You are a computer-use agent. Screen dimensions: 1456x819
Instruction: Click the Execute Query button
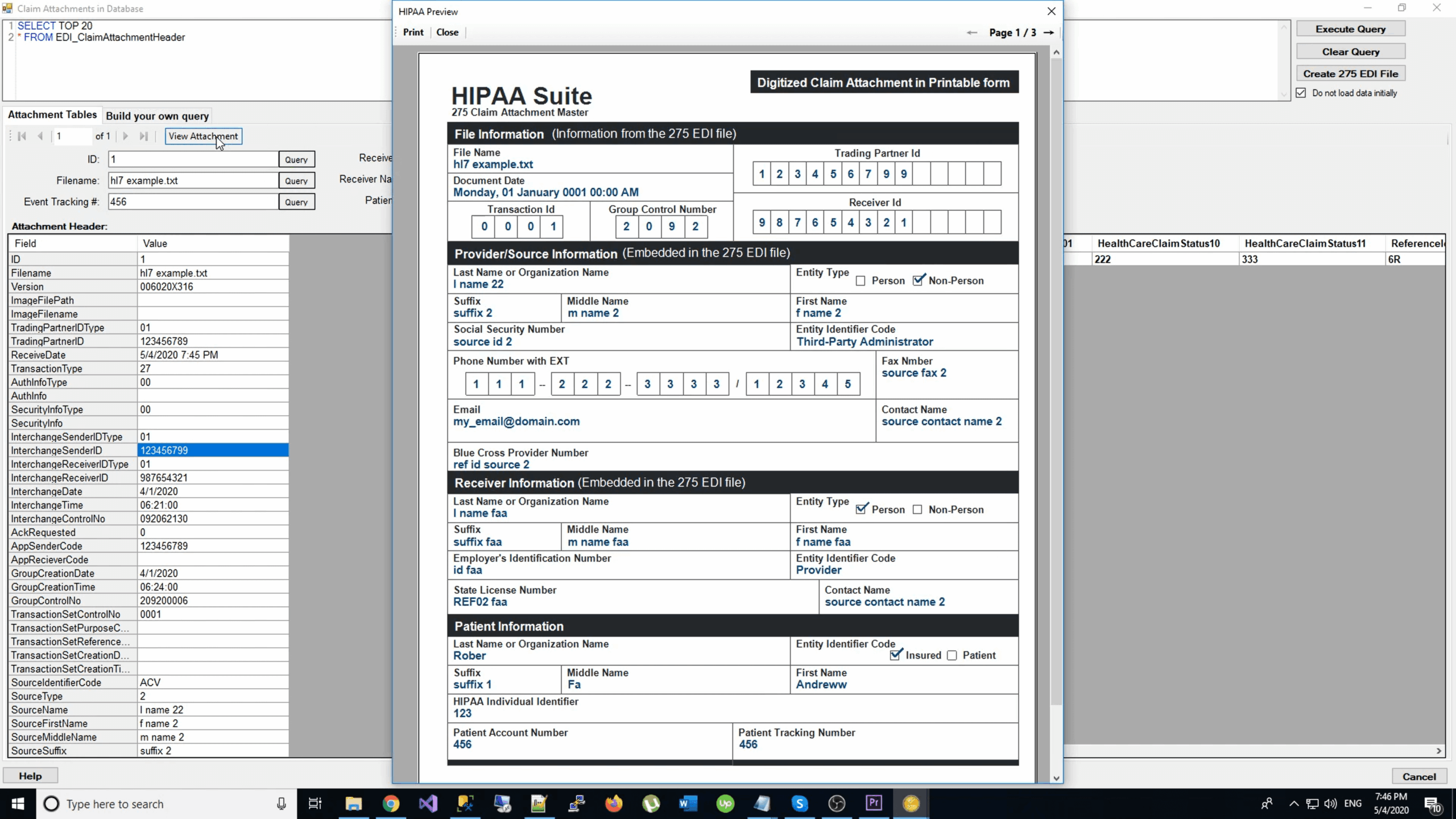(1350, 29)
